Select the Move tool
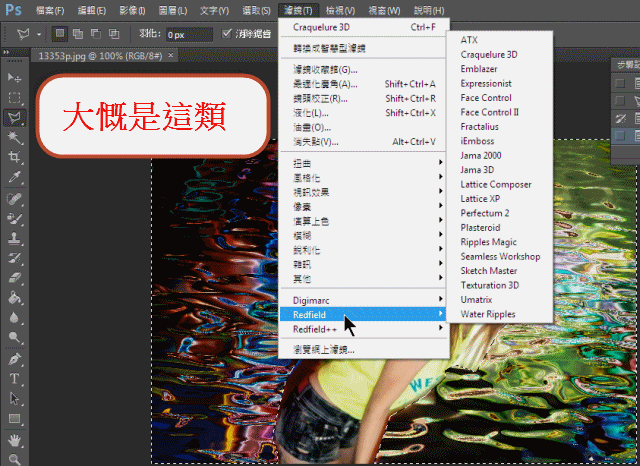 15,77
